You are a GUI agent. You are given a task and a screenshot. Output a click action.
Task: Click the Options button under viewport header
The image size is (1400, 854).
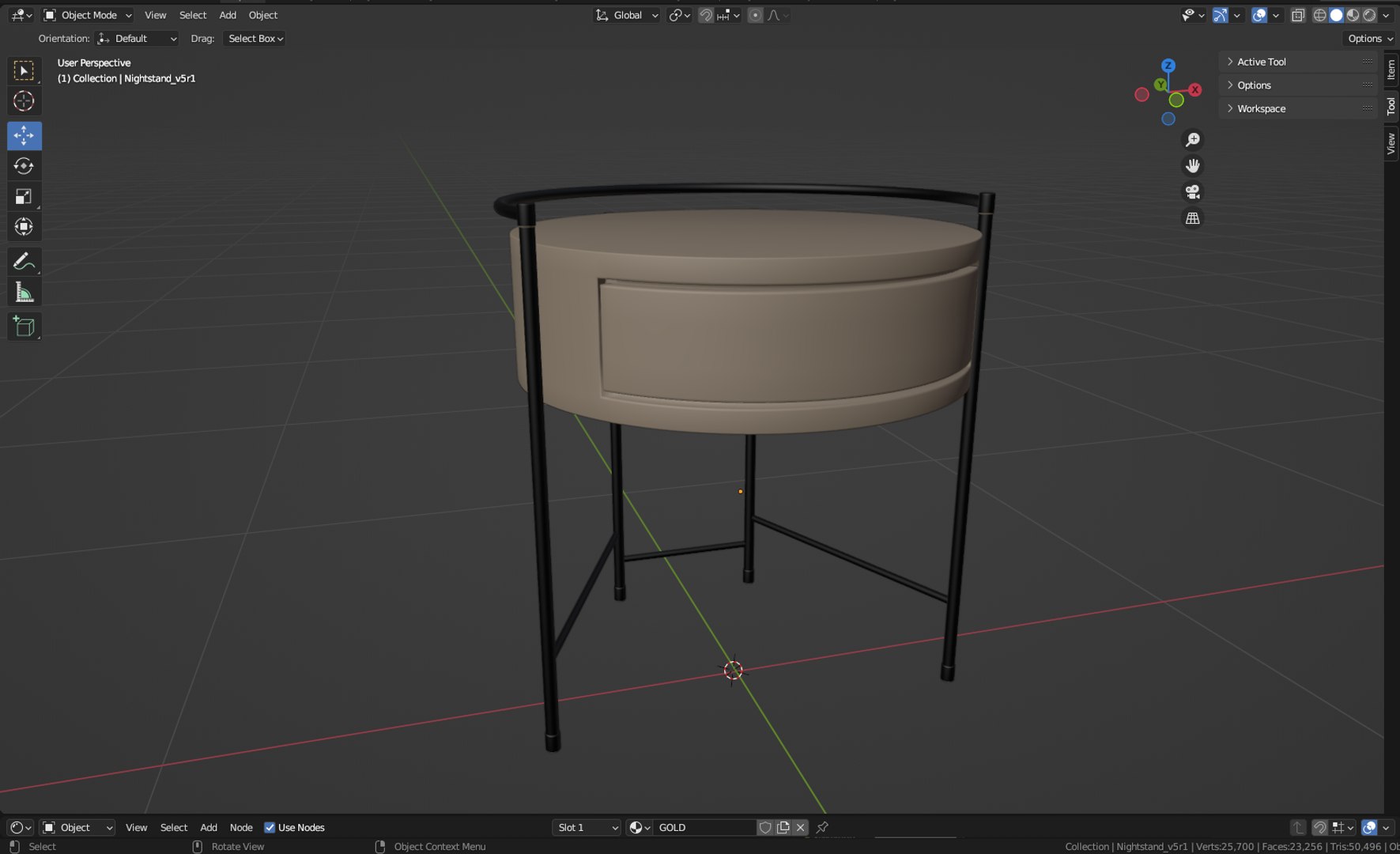click(1369, 38)
